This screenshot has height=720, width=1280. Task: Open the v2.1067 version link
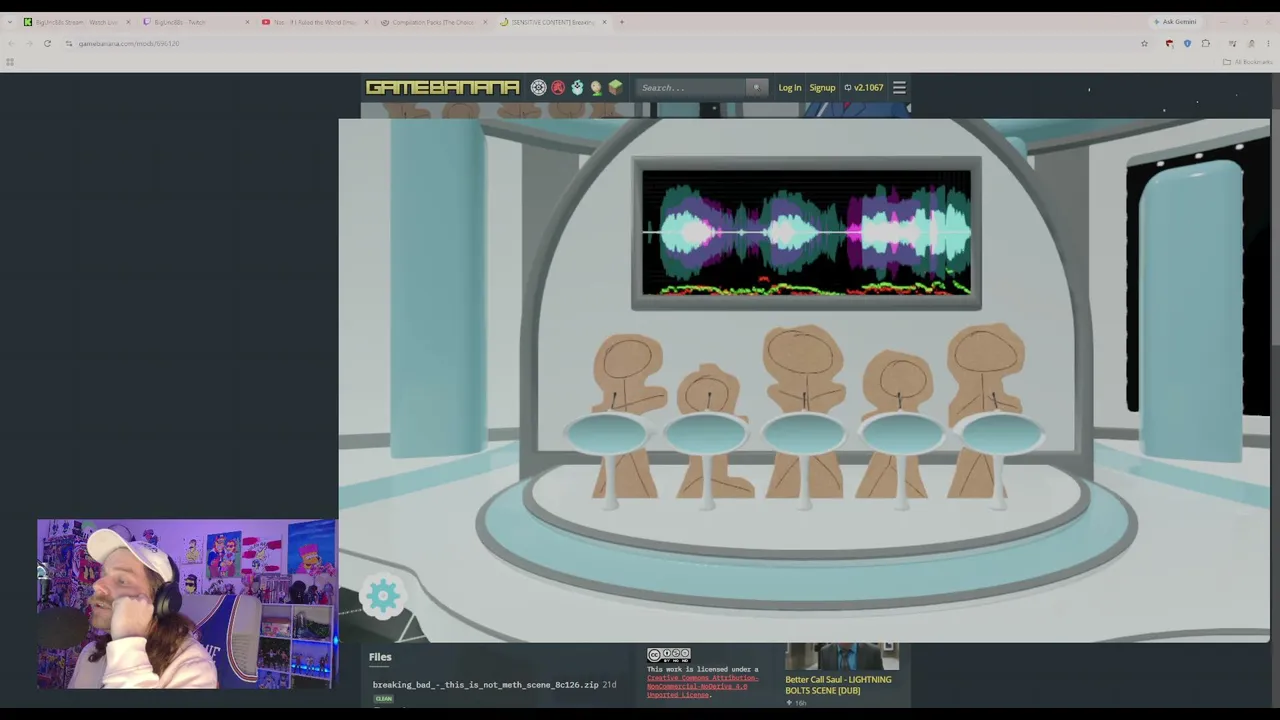tap(864, 88)
